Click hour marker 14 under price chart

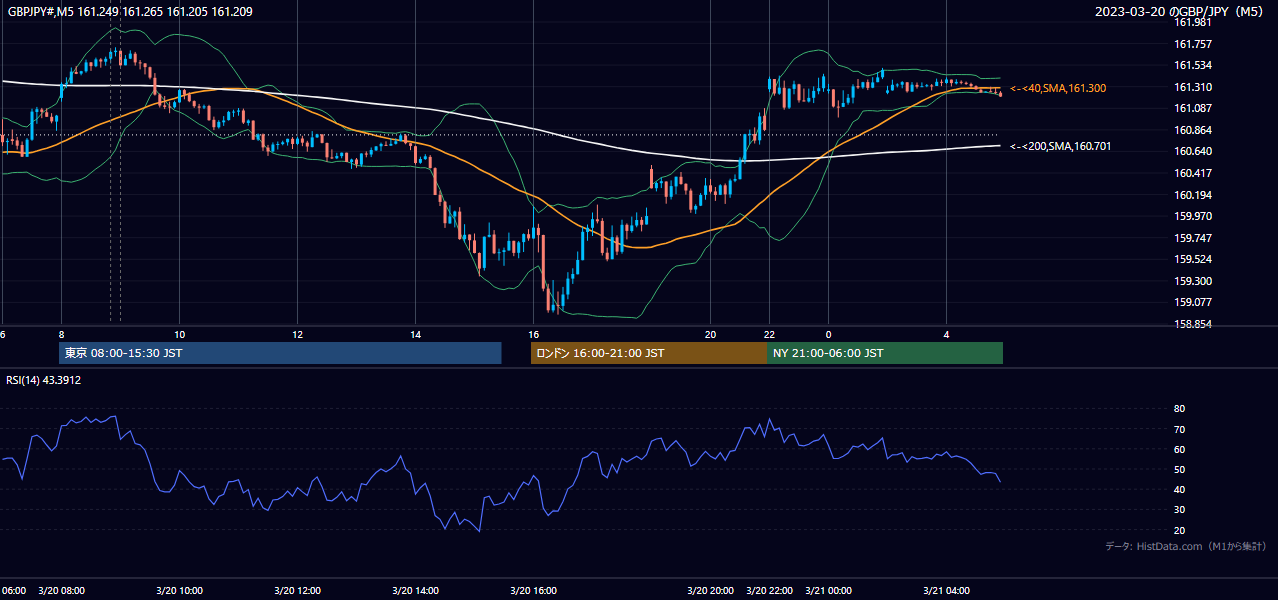(x=415, y=334)
